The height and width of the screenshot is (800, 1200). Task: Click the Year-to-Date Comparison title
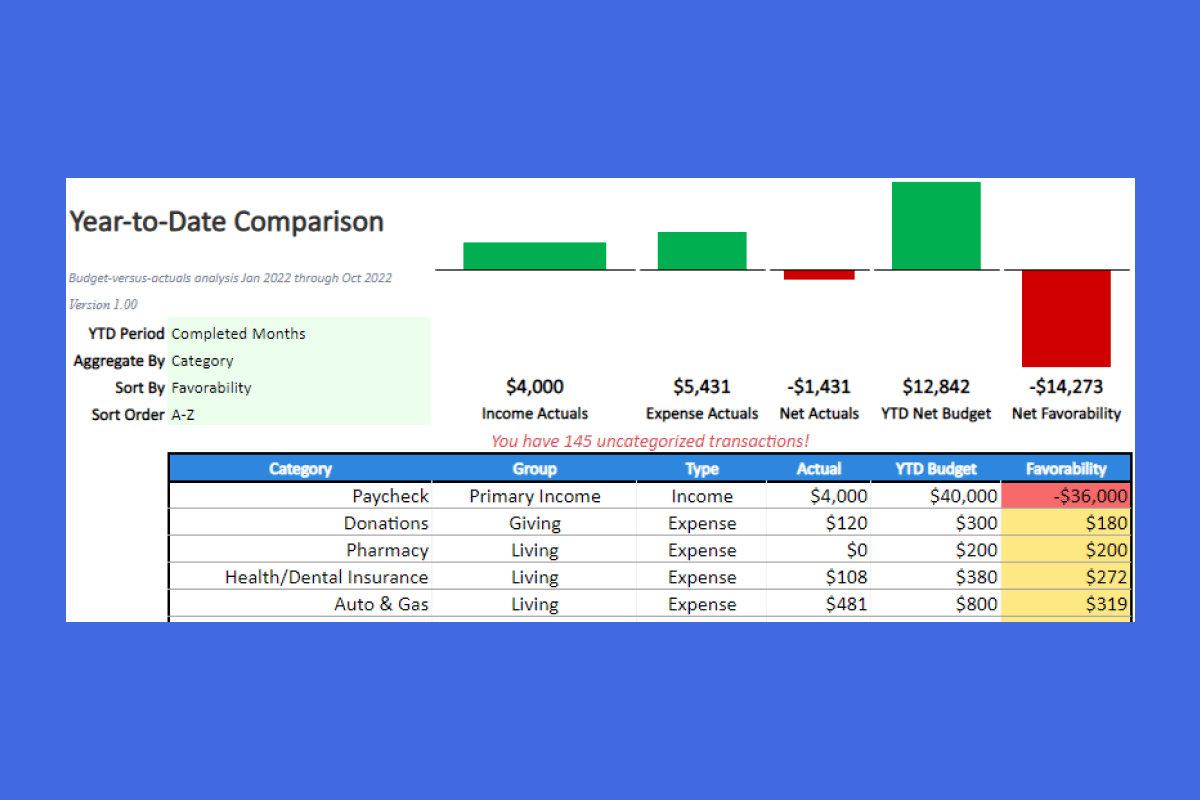(x=226, y=221)
